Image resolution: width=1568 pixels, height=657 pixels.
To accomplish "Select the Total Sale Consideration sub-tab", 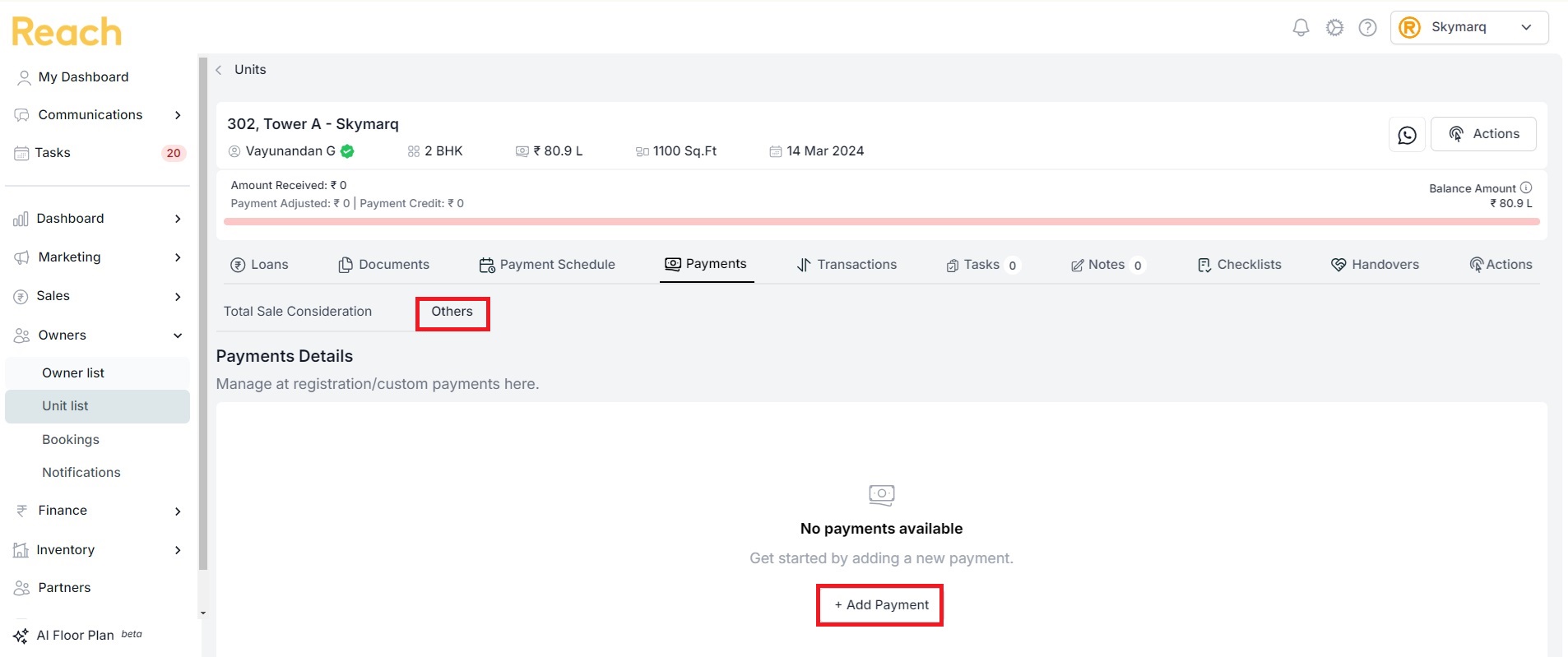I will coord(298,312).
